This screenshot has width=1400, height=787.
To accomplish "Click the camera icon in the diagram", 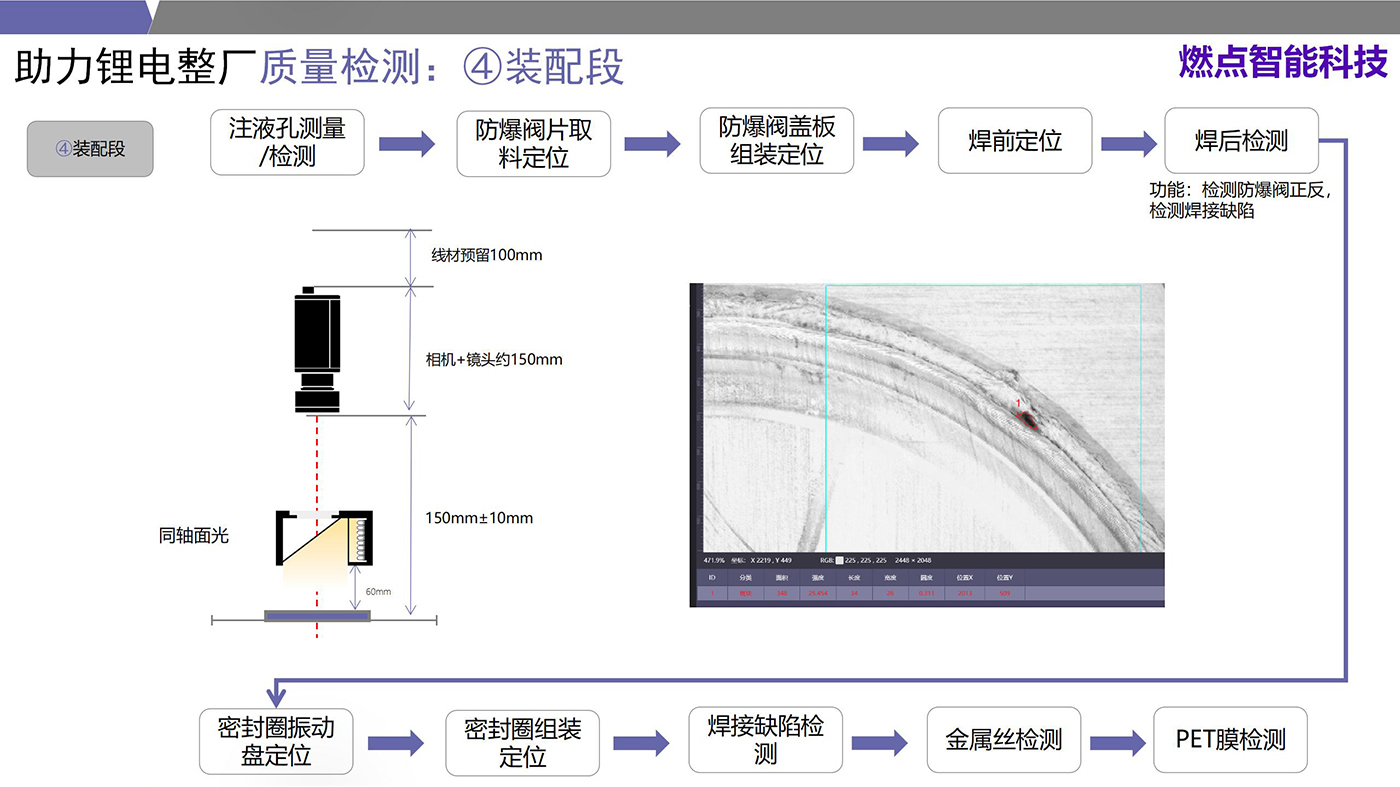I will coord(317,350).
